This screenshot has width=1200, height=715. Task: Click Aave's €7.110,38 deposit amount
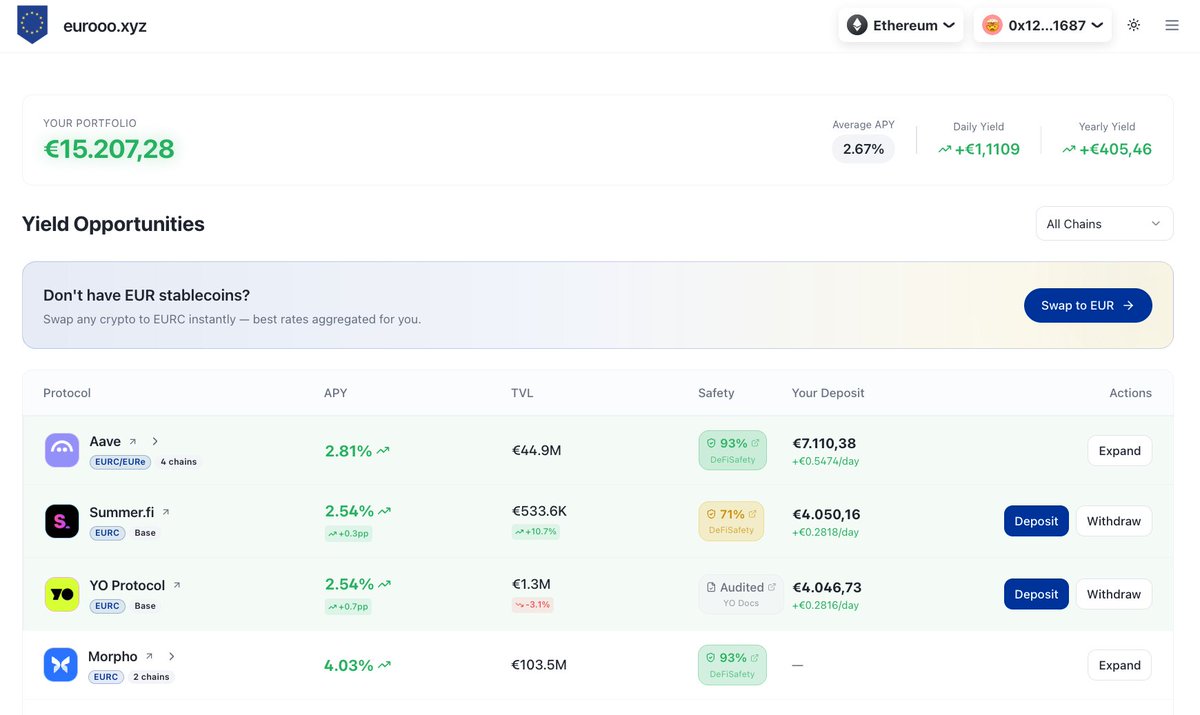coord(824,443)
